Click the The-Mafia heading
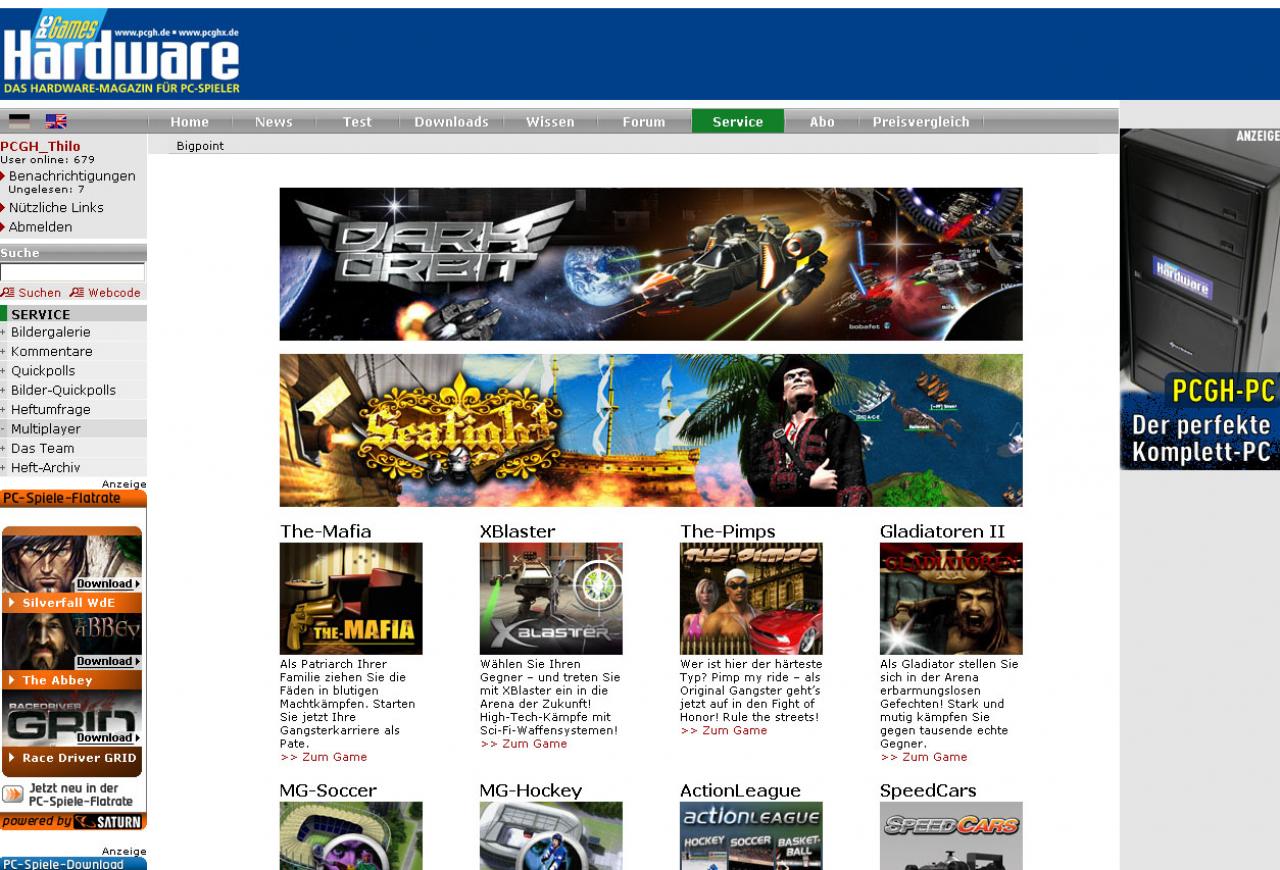1280x870 pixels. click(x=325, y=531)
